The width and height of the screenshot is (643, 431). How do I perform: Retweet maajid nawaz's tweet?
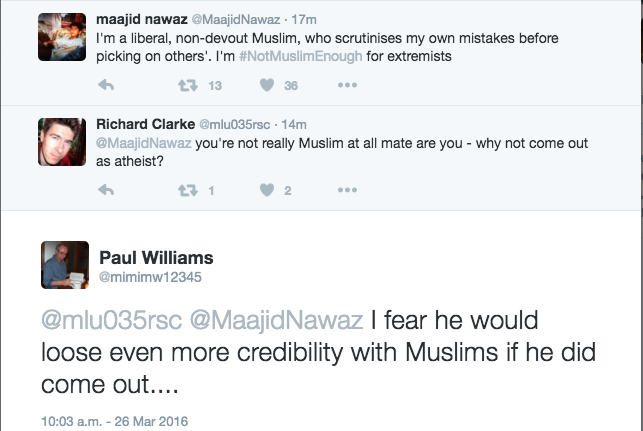186,85
